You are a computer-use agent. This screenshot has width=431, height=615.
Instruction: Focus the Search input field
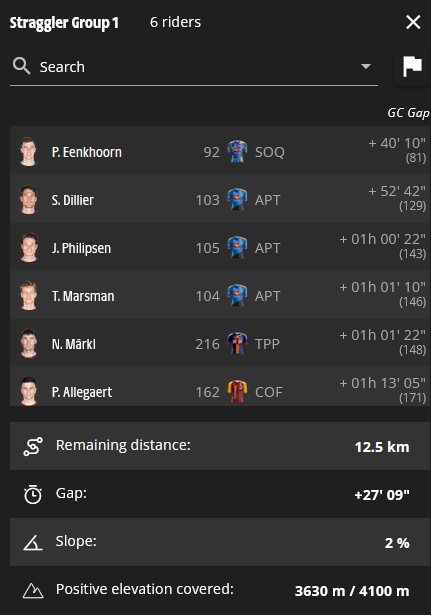(x=194, y=67)
